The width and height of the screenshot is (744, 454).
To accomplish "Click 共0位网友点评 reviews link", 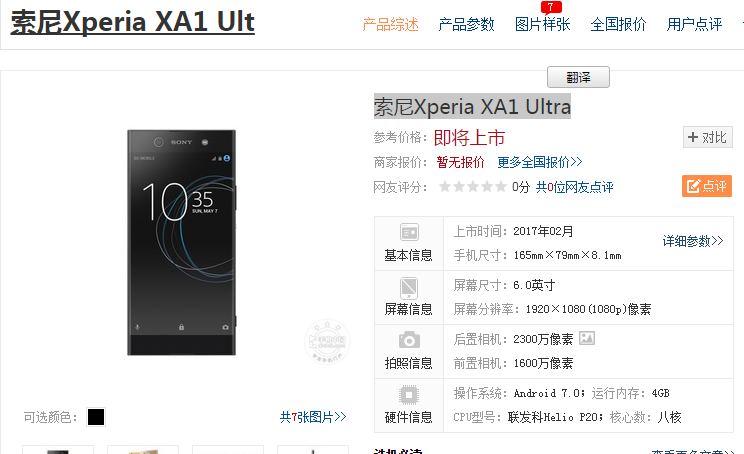I will coord(575,187).
